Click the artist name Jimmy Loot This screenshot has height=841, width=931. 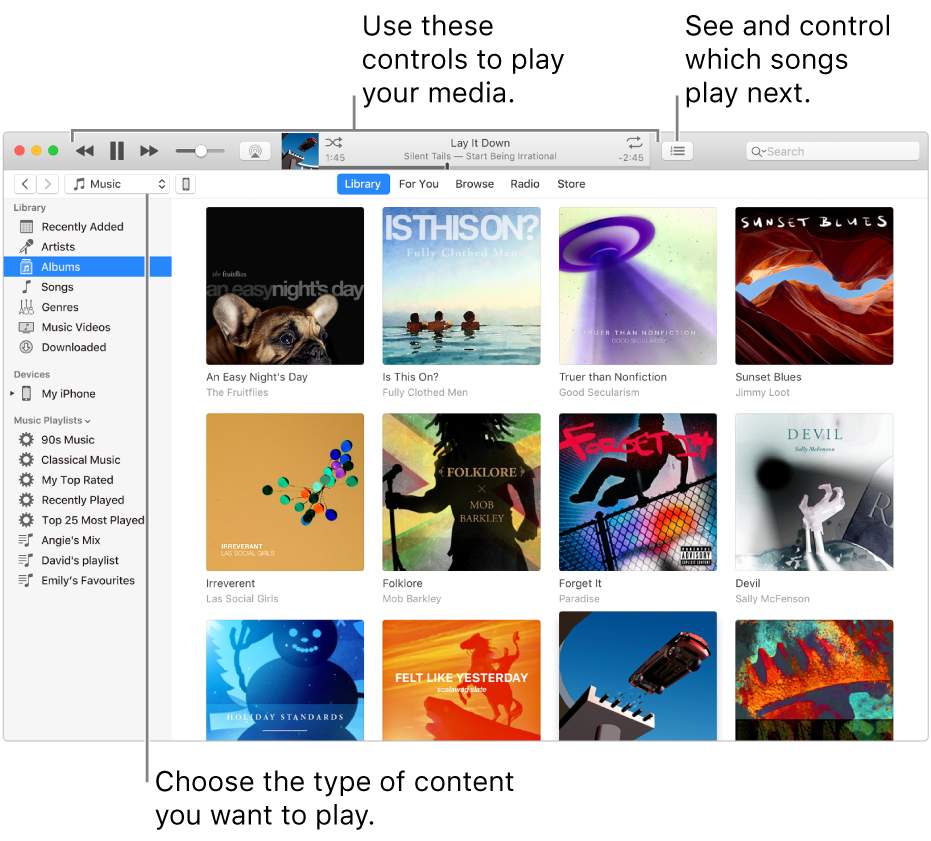762,393
